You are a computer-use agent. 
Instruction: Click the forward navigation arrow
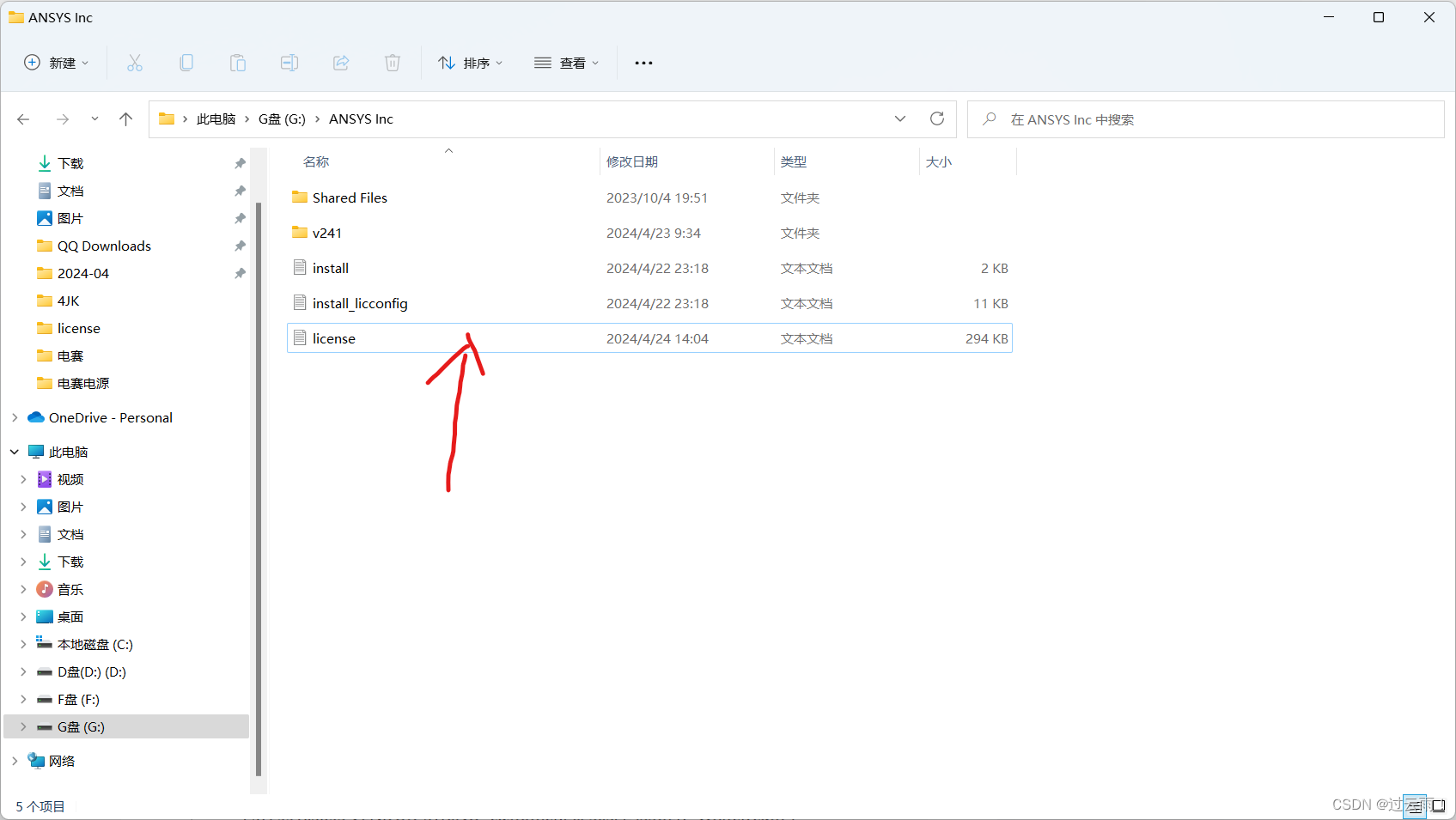pos(62,118)
